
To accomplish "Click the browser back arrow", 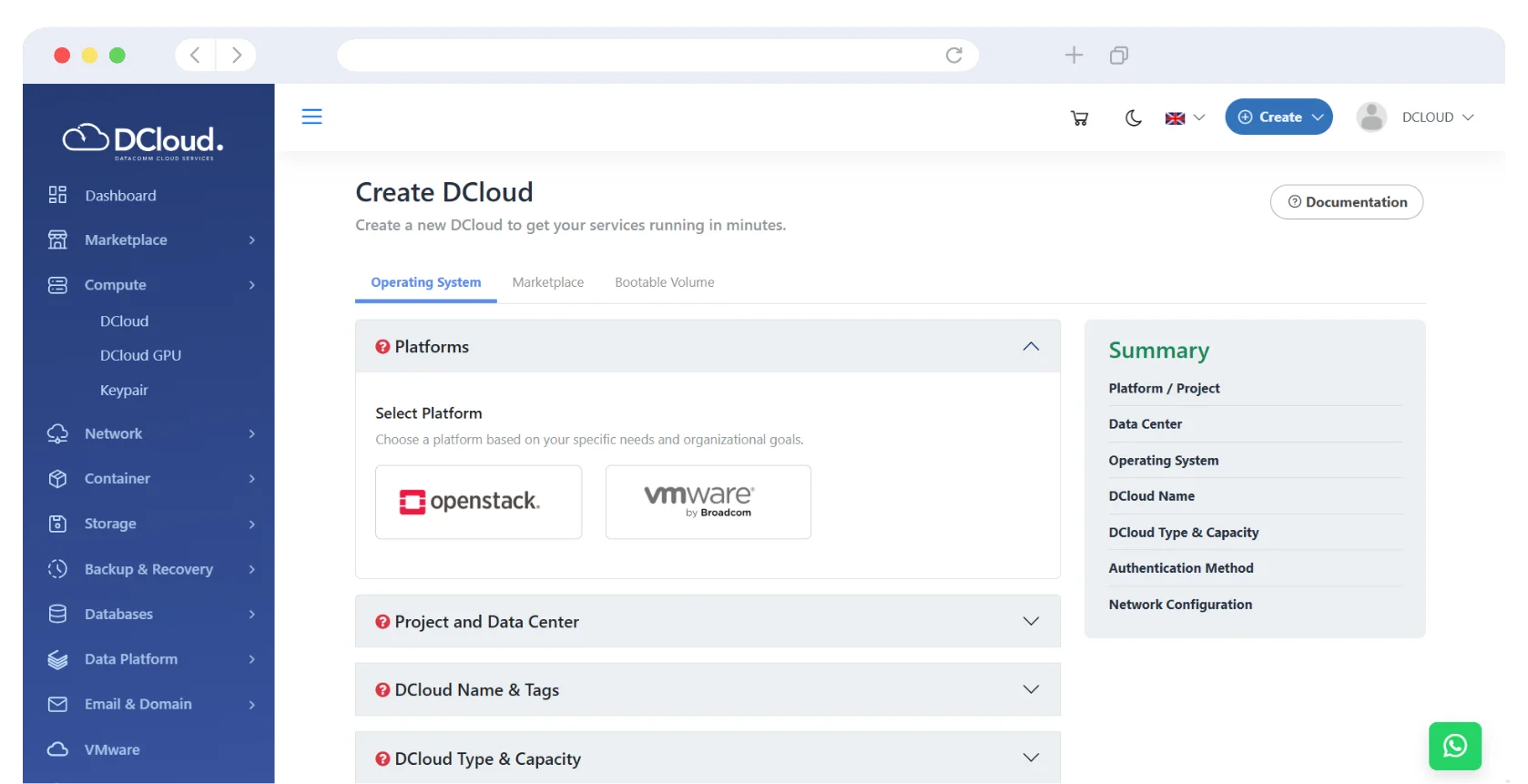I will click(x=195, y=56).
